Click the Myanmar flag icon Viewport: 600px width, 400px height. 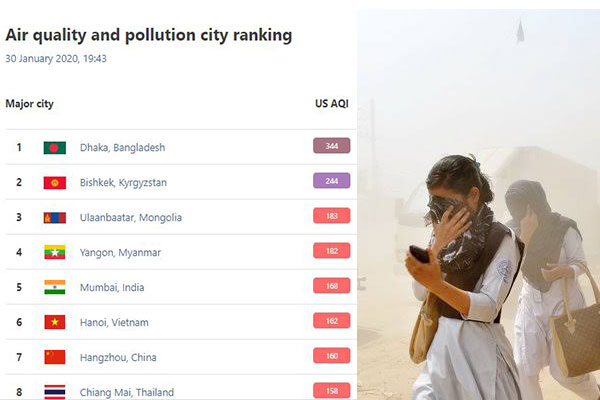point(55,252)
